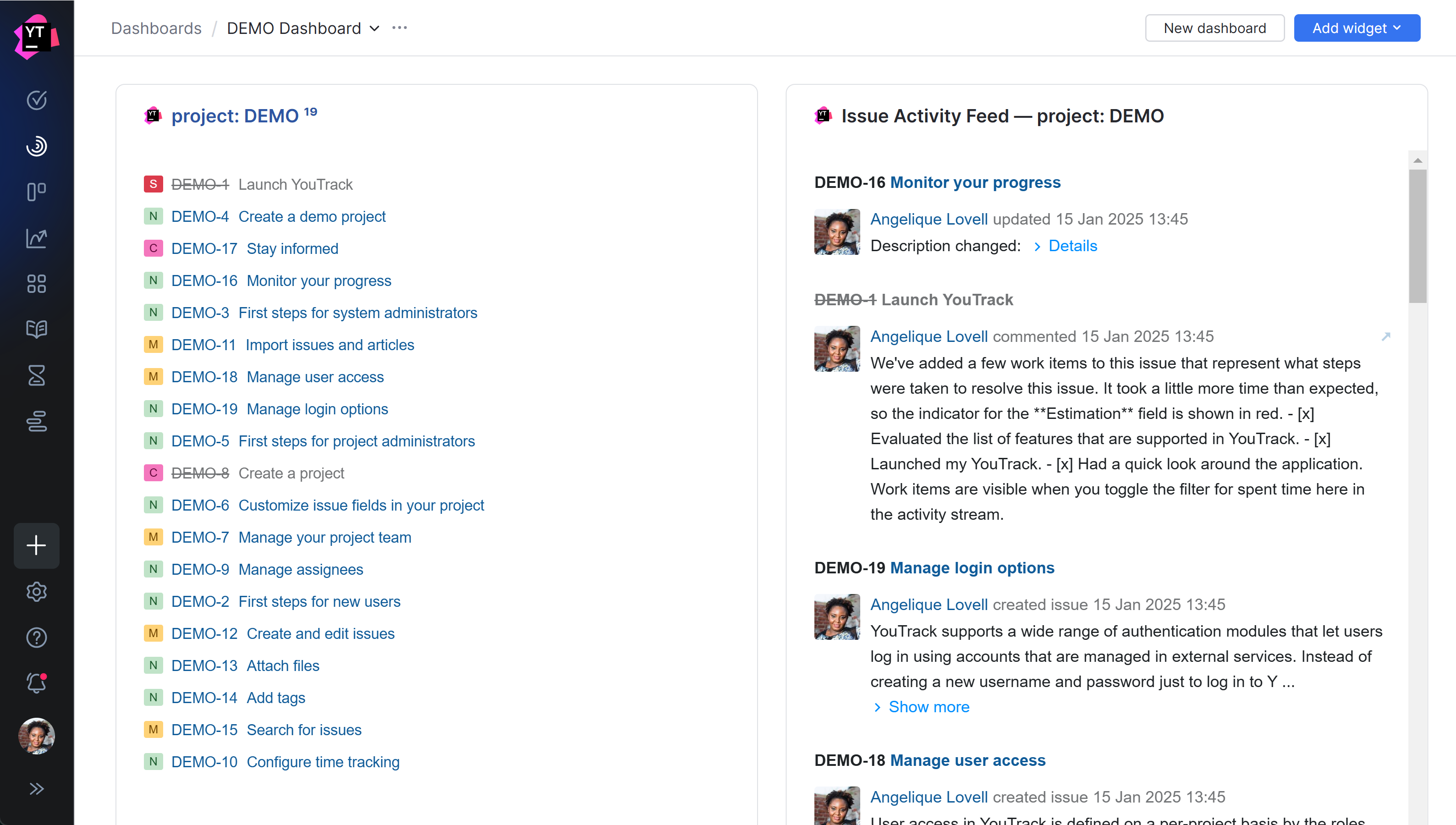This screenshot has width=1456, height=825.
Task: Open the Notifications bell icon
Action: pos(37,683)
